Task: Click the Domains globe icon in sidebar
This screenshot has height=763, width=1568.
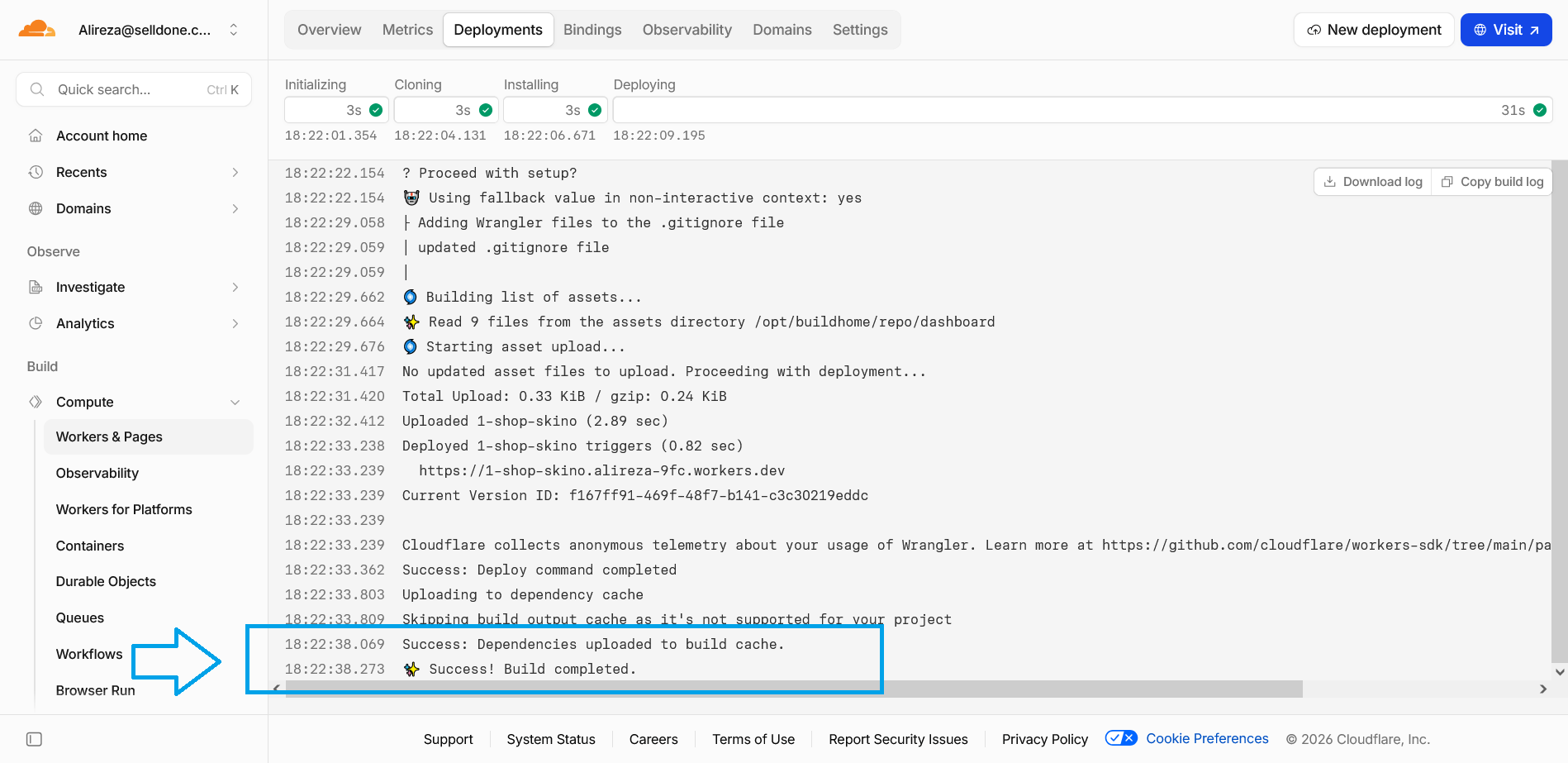Action: pyautogui.click(x=36, y=208)
